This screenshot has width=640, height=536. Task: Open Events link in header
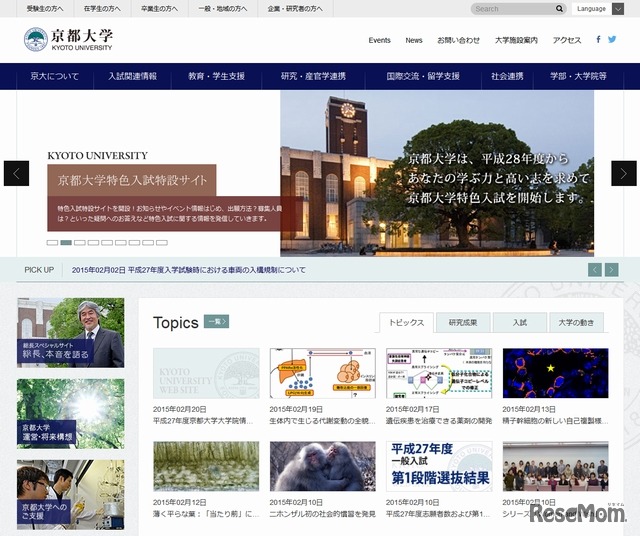tap(380, 40)
